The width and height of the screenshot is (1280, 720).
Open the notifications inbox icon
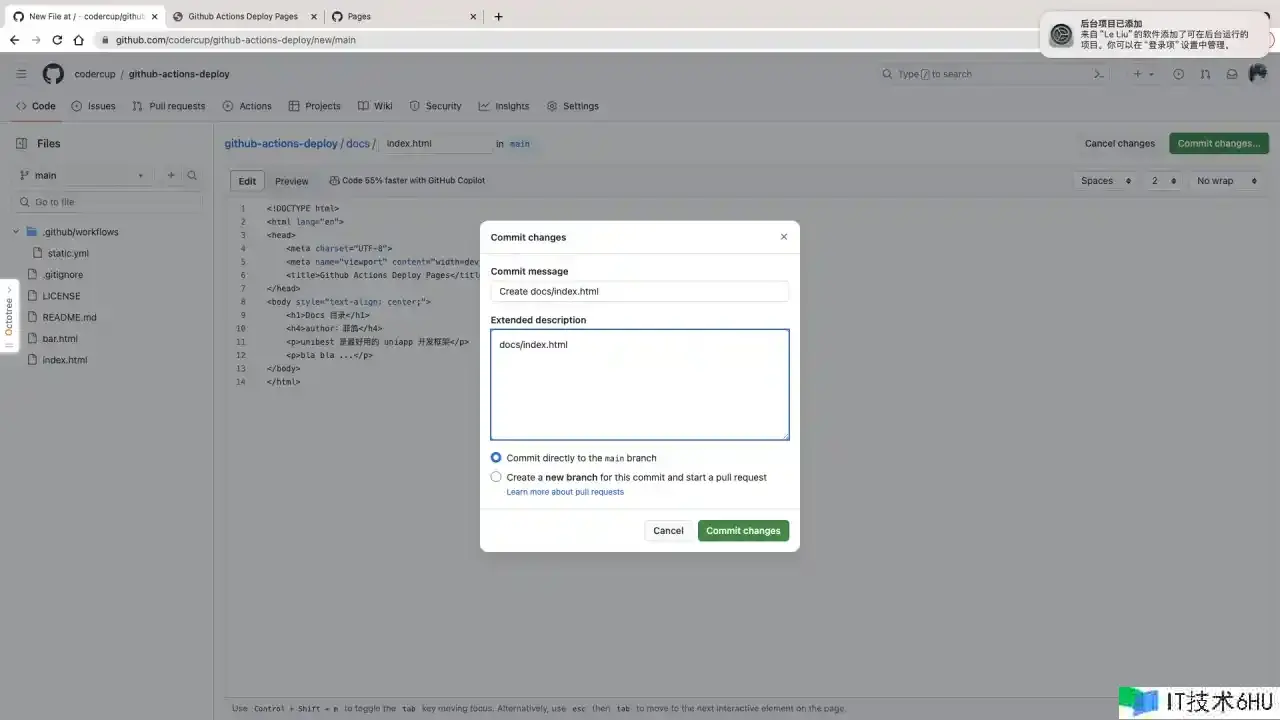(x=1232, y=74)
